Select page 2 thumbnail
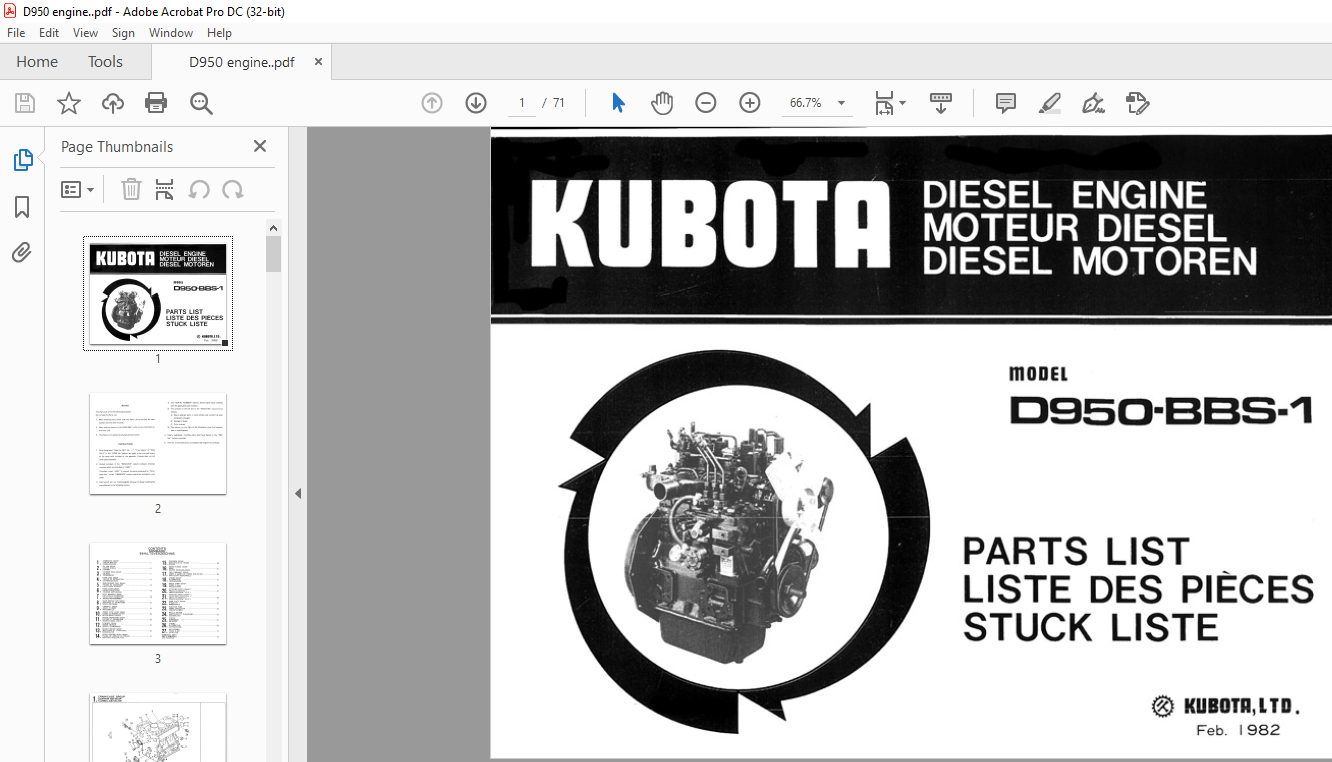The image size is (1332, 762). [158, 443]
